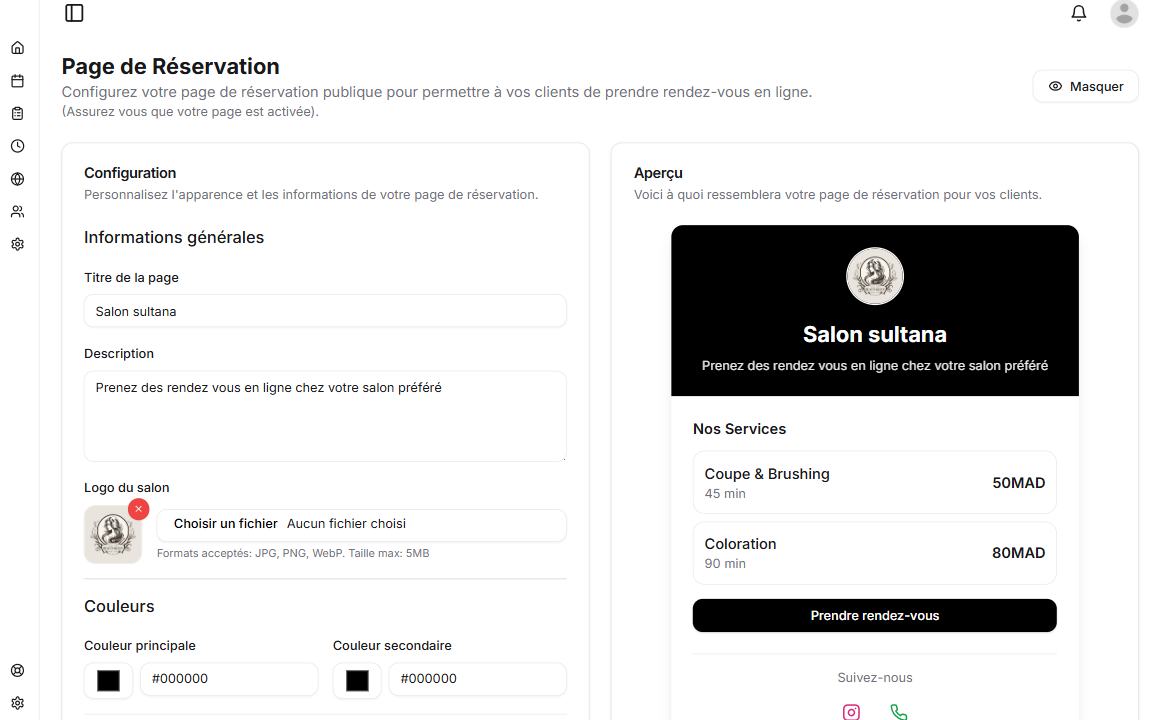Open the clipboard list icon in sidebar

(x=17, y=114)
